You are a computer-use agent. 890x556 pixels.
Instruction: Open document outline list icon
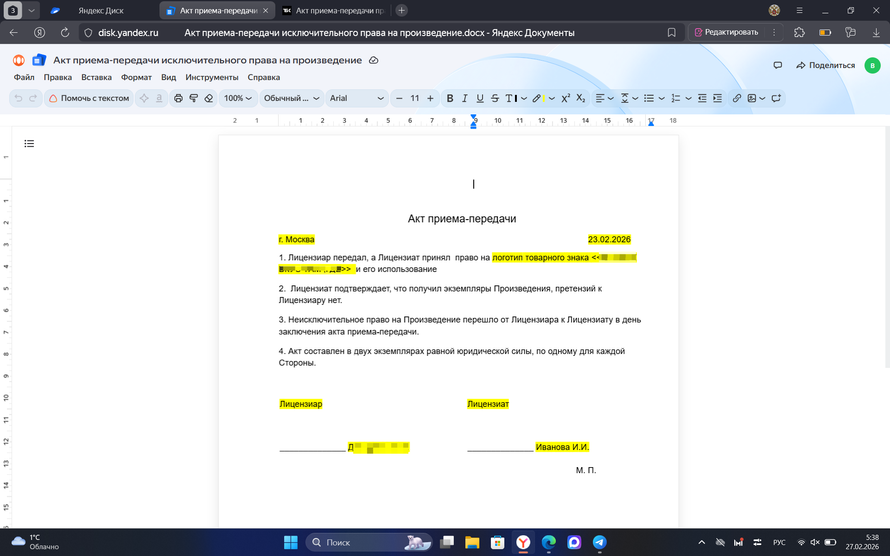[x=29, y=144]
